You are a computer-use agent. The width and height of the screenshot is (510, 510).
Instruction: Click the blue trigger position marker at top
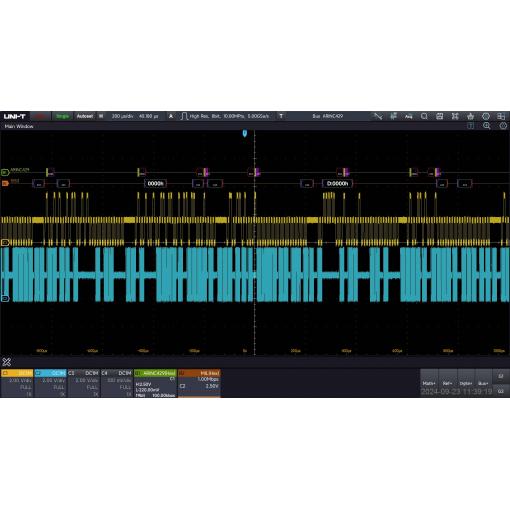coord(245,133)
